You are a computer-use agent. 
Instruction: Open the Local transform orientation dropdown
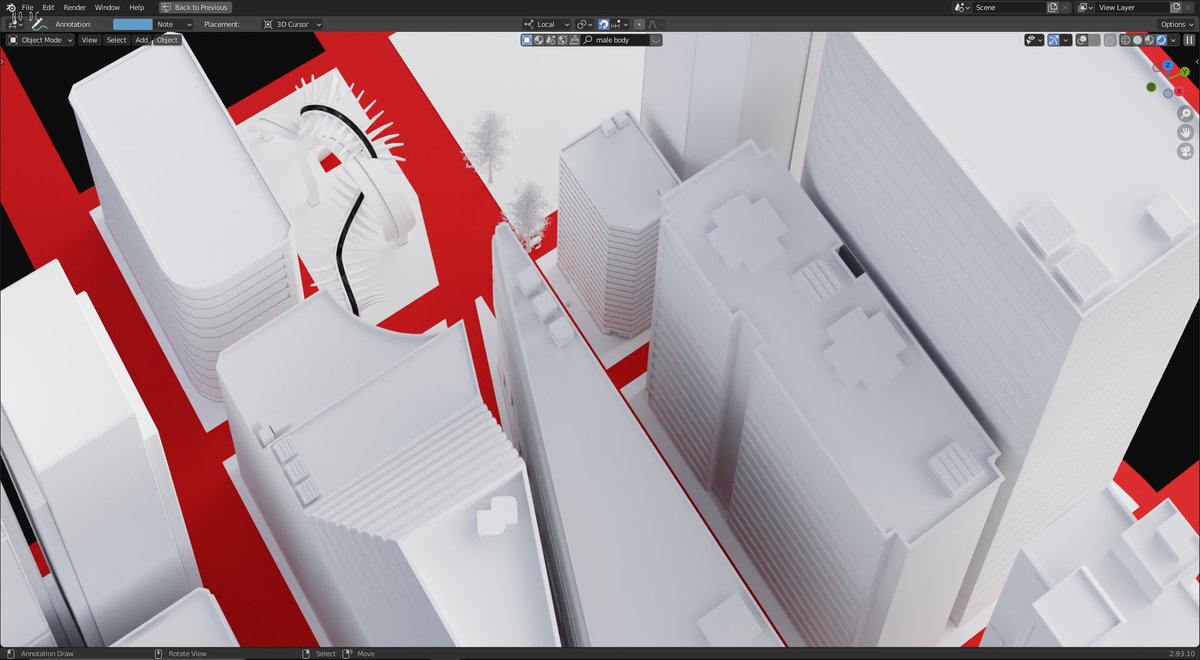click(547, 24)
